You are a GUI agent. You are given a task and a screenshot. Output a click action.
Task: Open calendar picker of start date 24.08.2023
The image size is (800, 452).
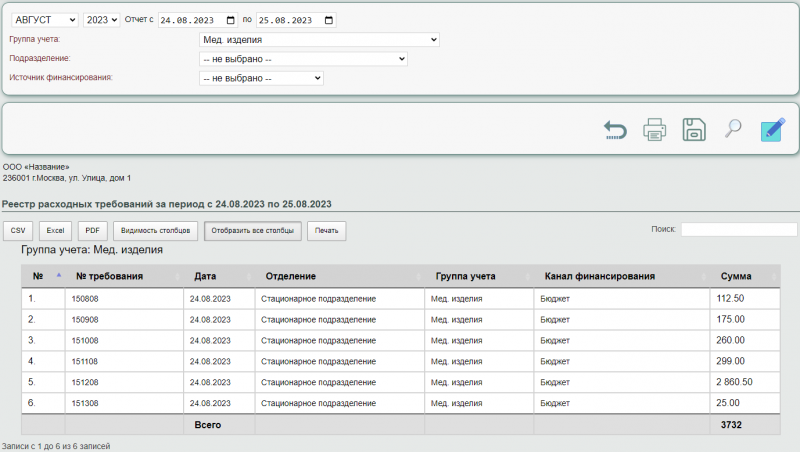point(232,20)
